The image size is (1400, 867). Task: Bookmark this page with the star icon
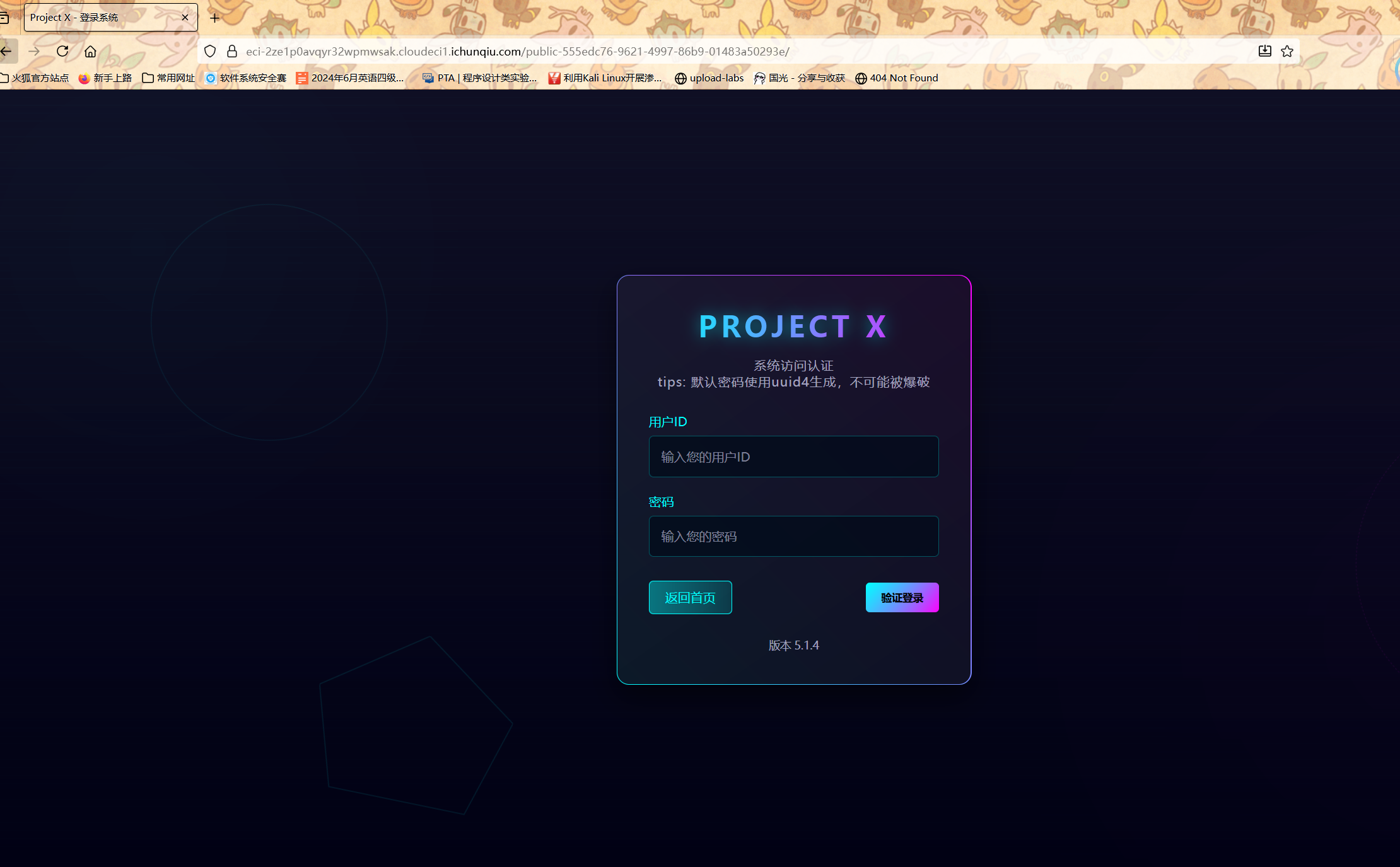(1287, 51)
